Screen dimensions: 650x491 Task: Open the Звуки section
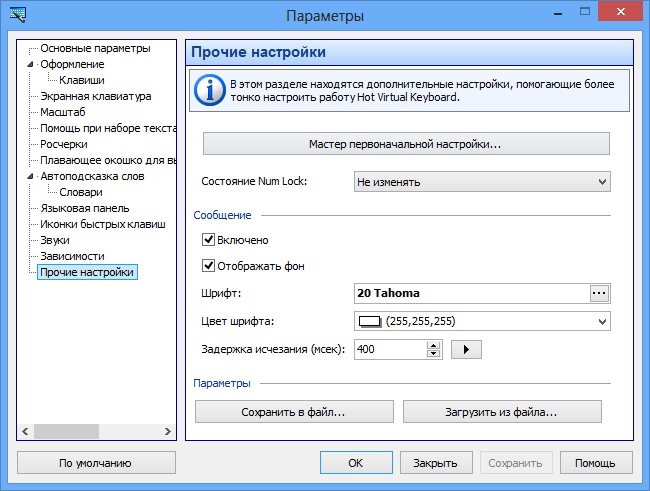[55, 240]
